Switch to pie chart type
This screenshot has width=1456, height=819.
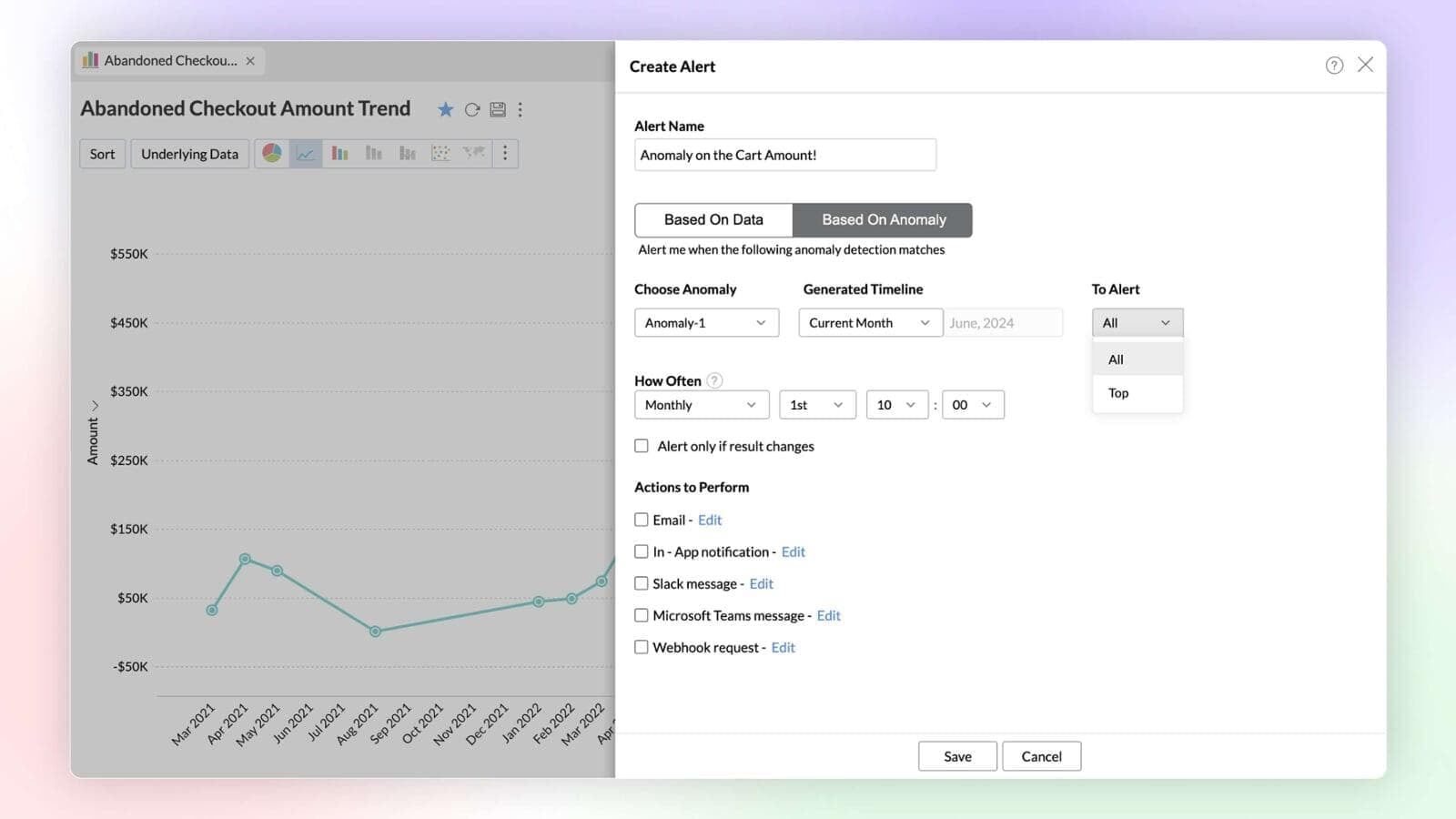click(272, 153)
